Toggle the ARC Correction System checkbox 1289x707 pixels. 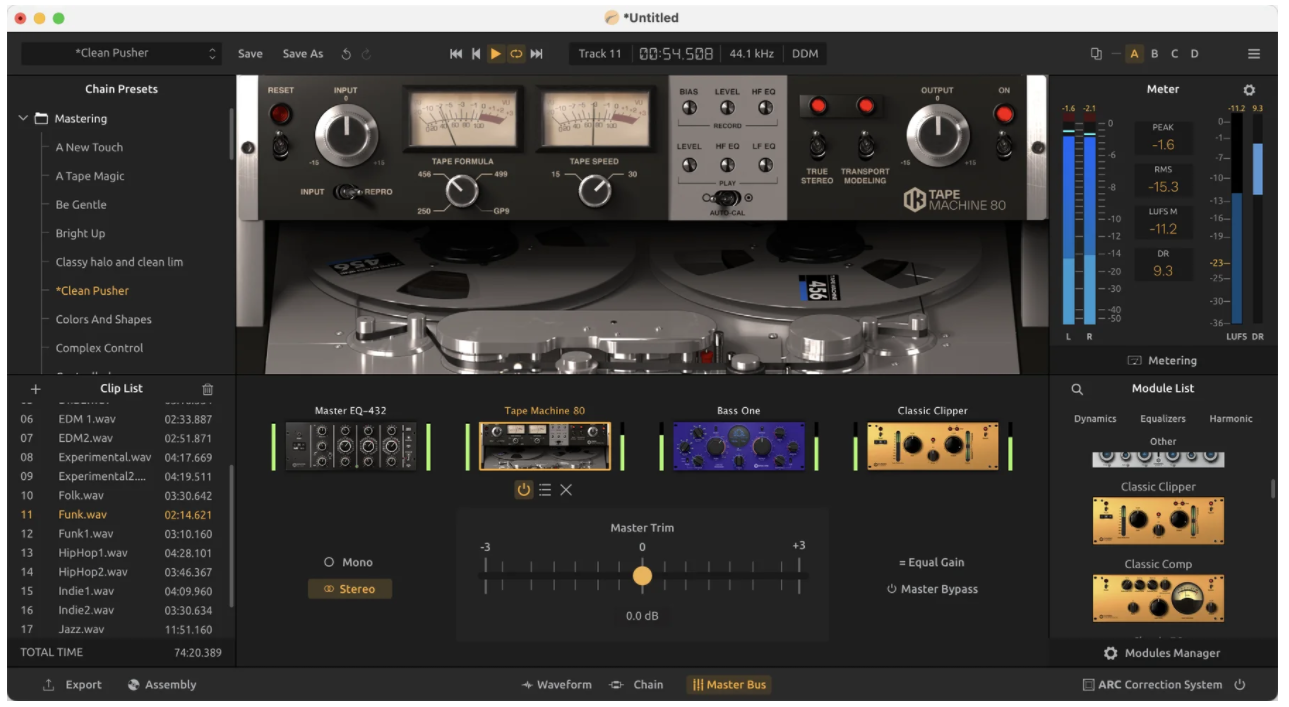tap(1089, 685)
